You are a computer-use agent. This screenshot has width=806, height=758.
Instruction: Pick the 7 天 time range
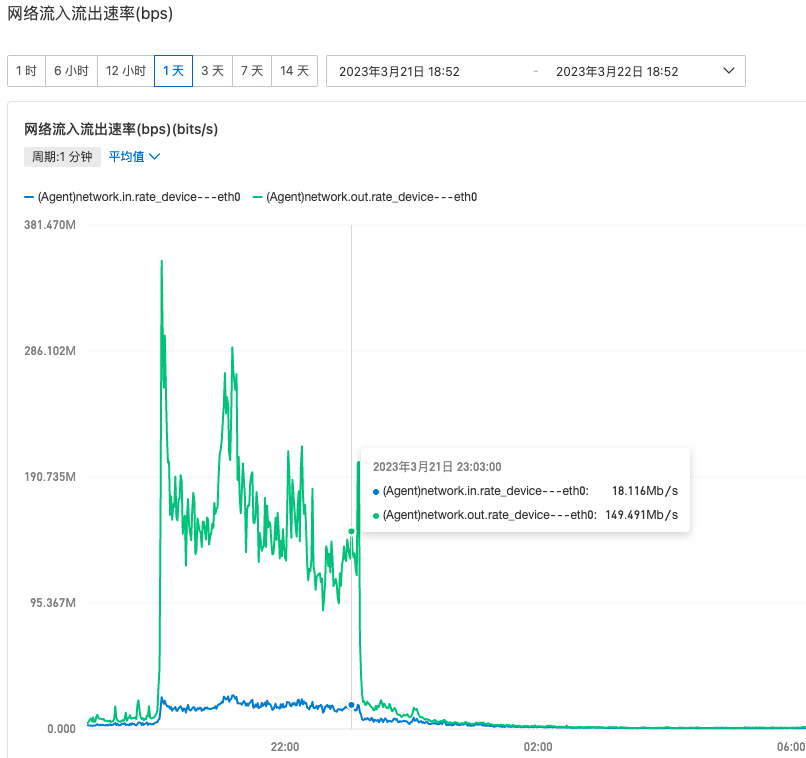pos(252,71)
